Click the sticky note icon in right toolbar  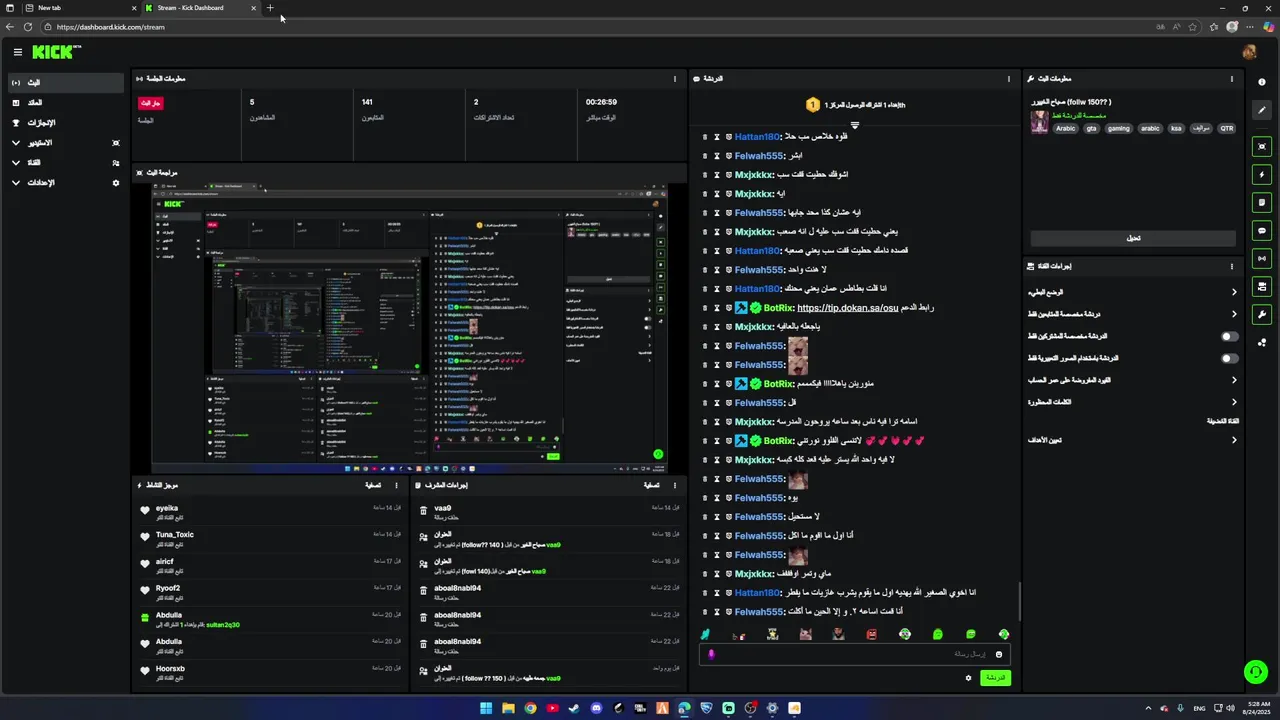coord(1262,202)
